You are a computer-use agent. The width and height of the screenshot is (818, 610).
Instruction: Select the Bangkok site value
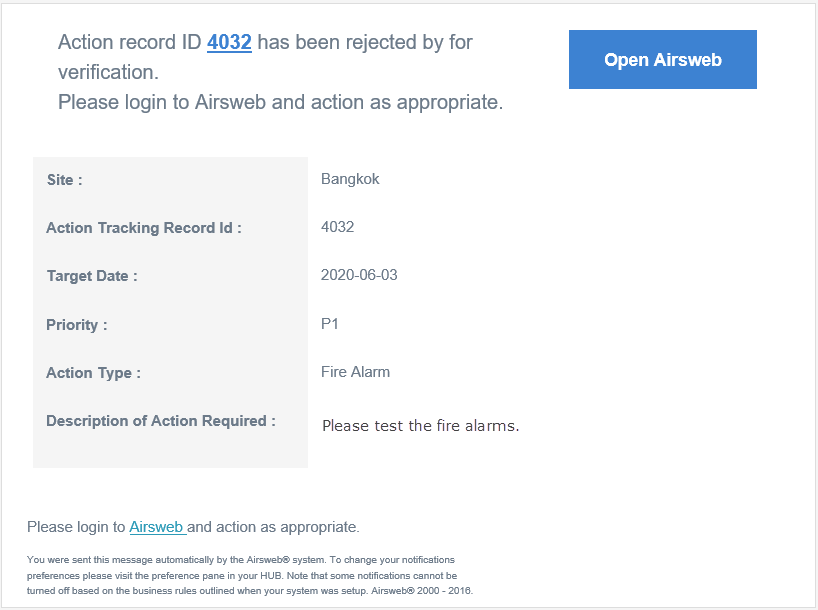tap(350, 179)
